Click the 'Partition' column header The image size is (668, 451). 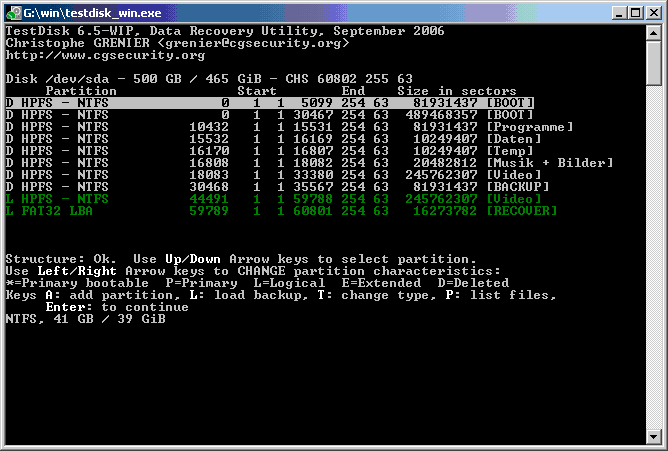(81, 91)
